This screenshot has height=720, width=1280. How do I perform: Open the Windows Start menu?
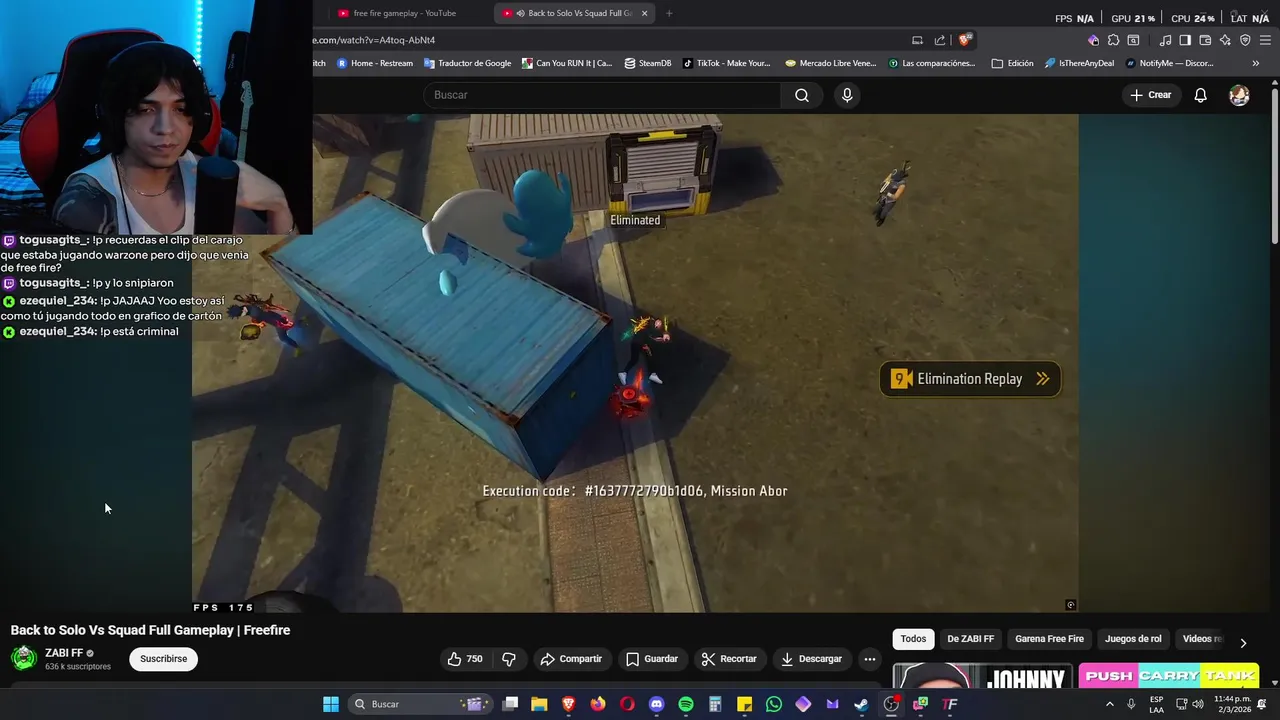pos(331,704)
